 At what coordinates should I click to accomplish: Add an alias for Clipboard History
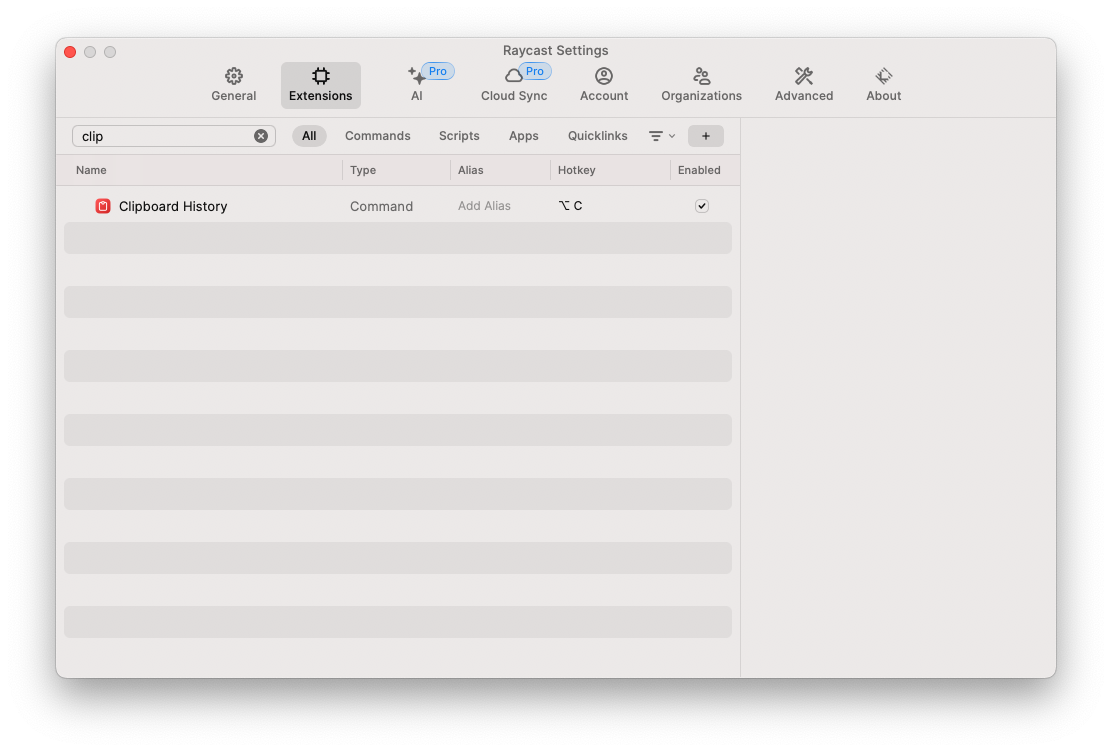click(x=484, y=206)
